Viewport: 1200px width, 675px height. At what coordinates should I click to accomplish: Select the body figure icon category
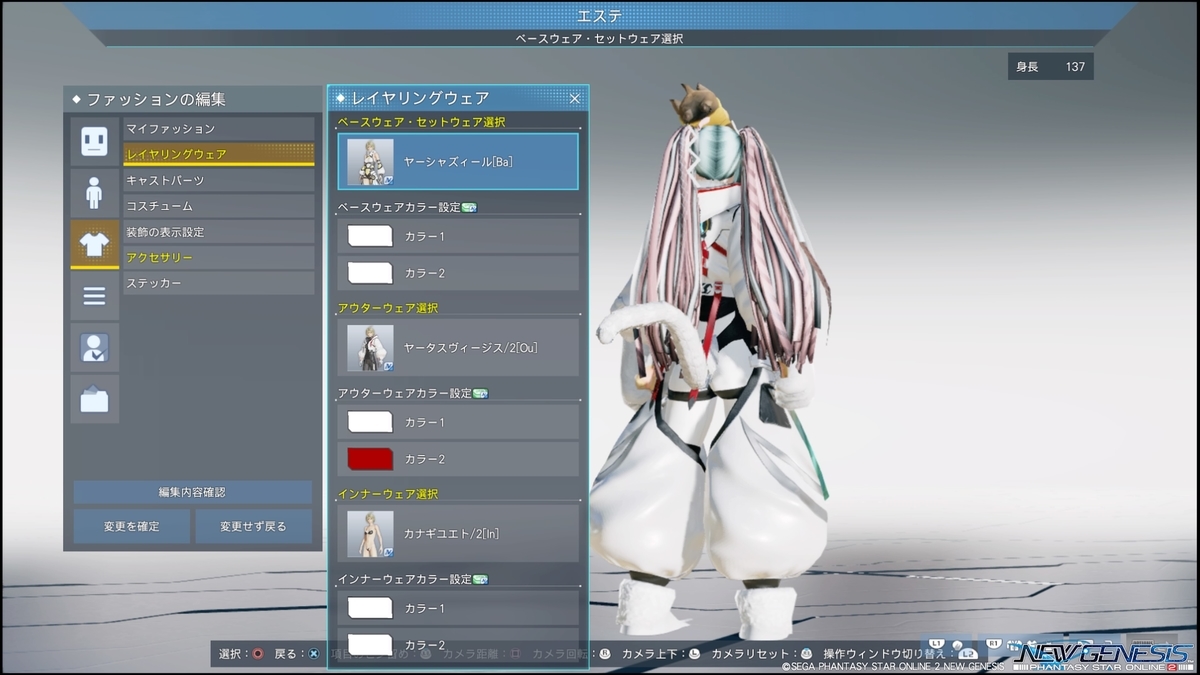94,193
